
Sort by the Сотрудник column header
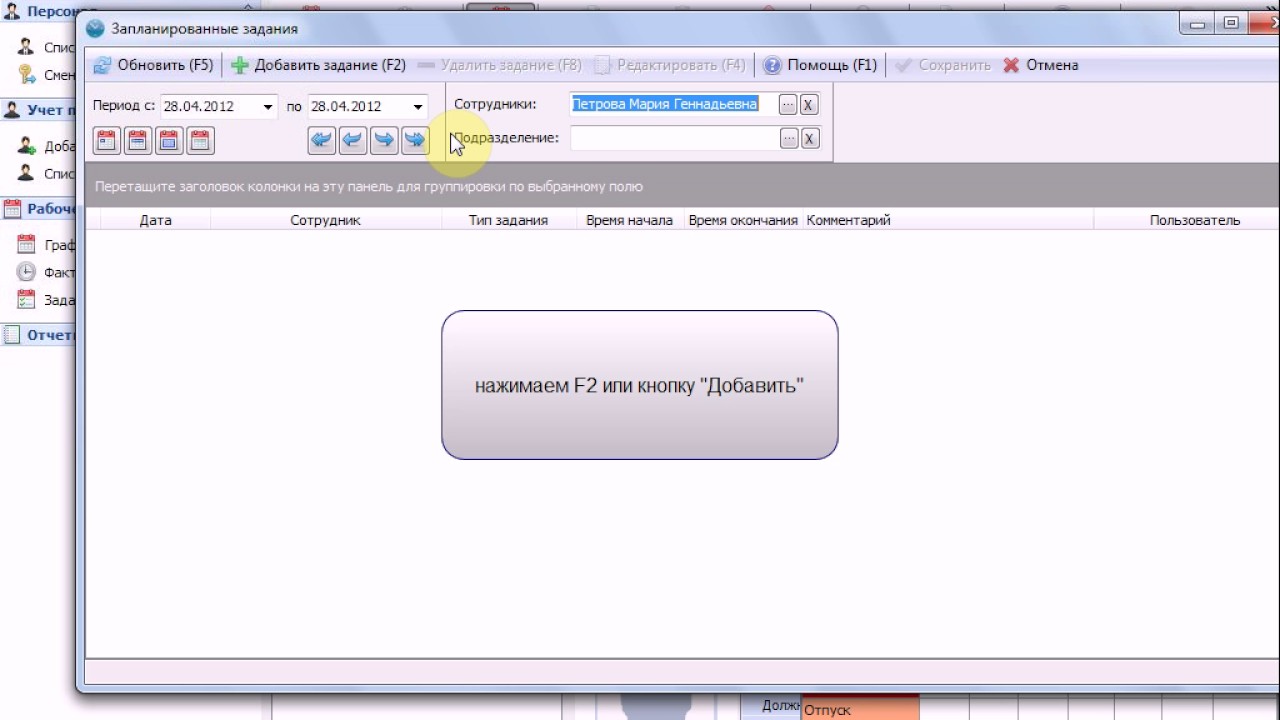click(326, 220)
